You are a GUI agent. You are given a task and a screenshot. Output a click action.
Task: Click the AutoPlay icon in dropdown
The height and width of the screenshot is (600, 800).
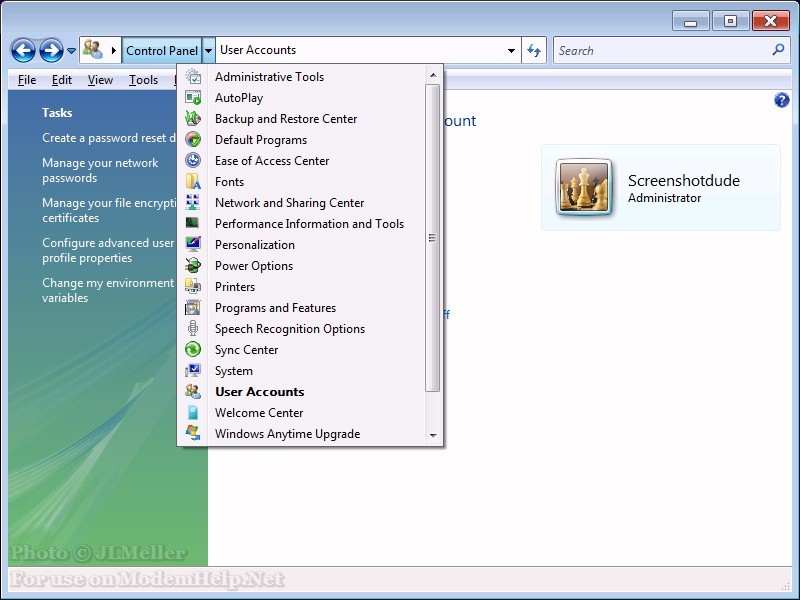193,97
